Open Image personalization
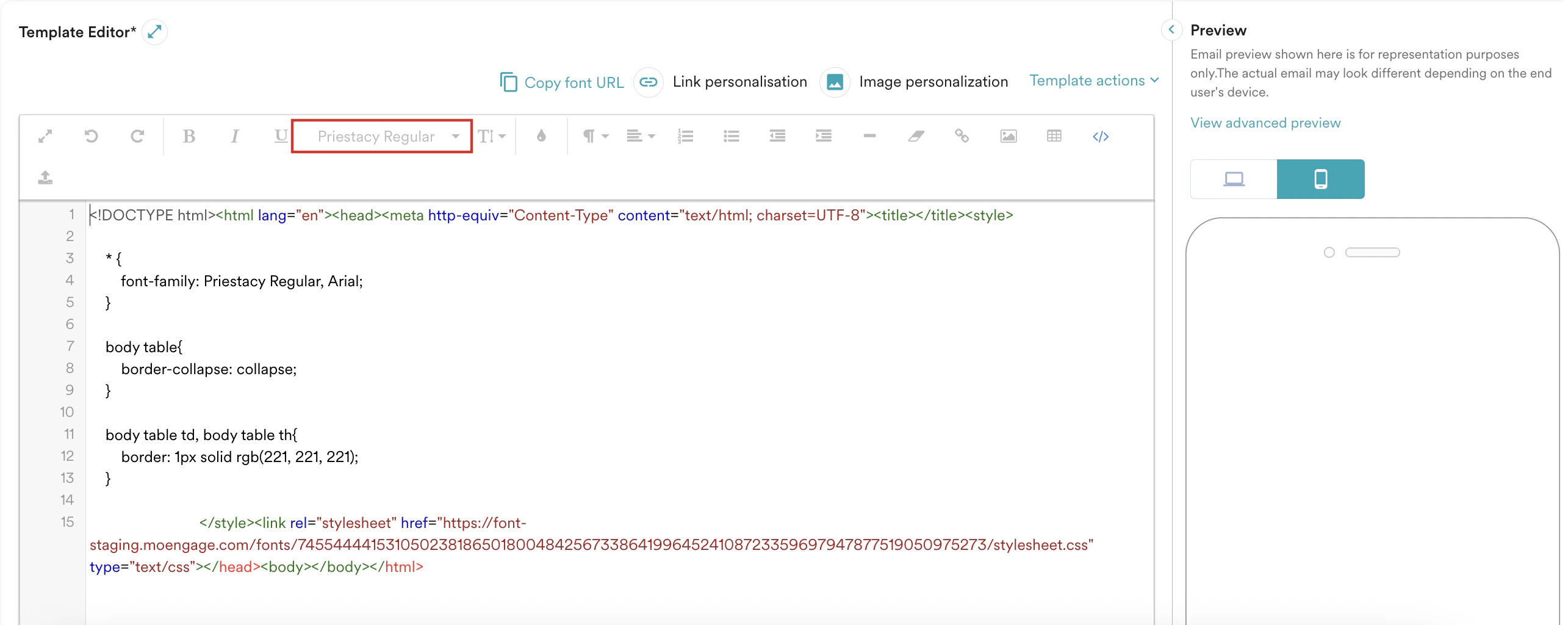1568x625 pixels. pyautogui.click(x=933, y=81)
